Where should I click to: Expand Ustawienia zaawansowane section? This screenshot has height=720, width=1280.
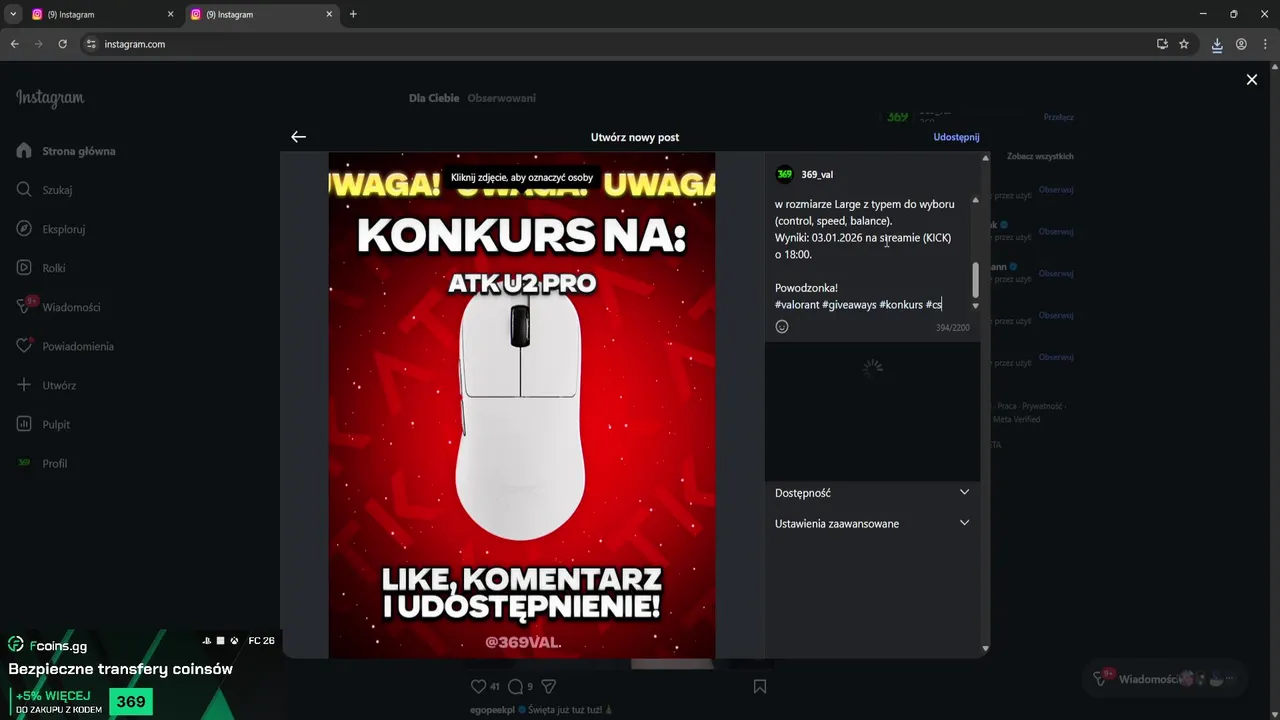pos(872,523)
